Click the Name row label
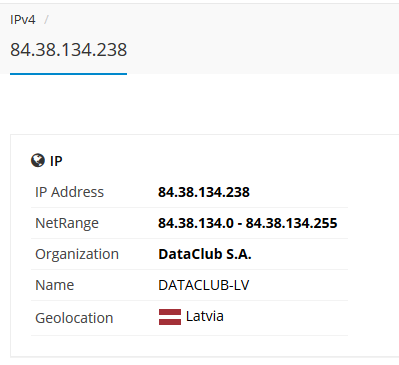Viewport: 399px width, 365px height. point(55,285)
